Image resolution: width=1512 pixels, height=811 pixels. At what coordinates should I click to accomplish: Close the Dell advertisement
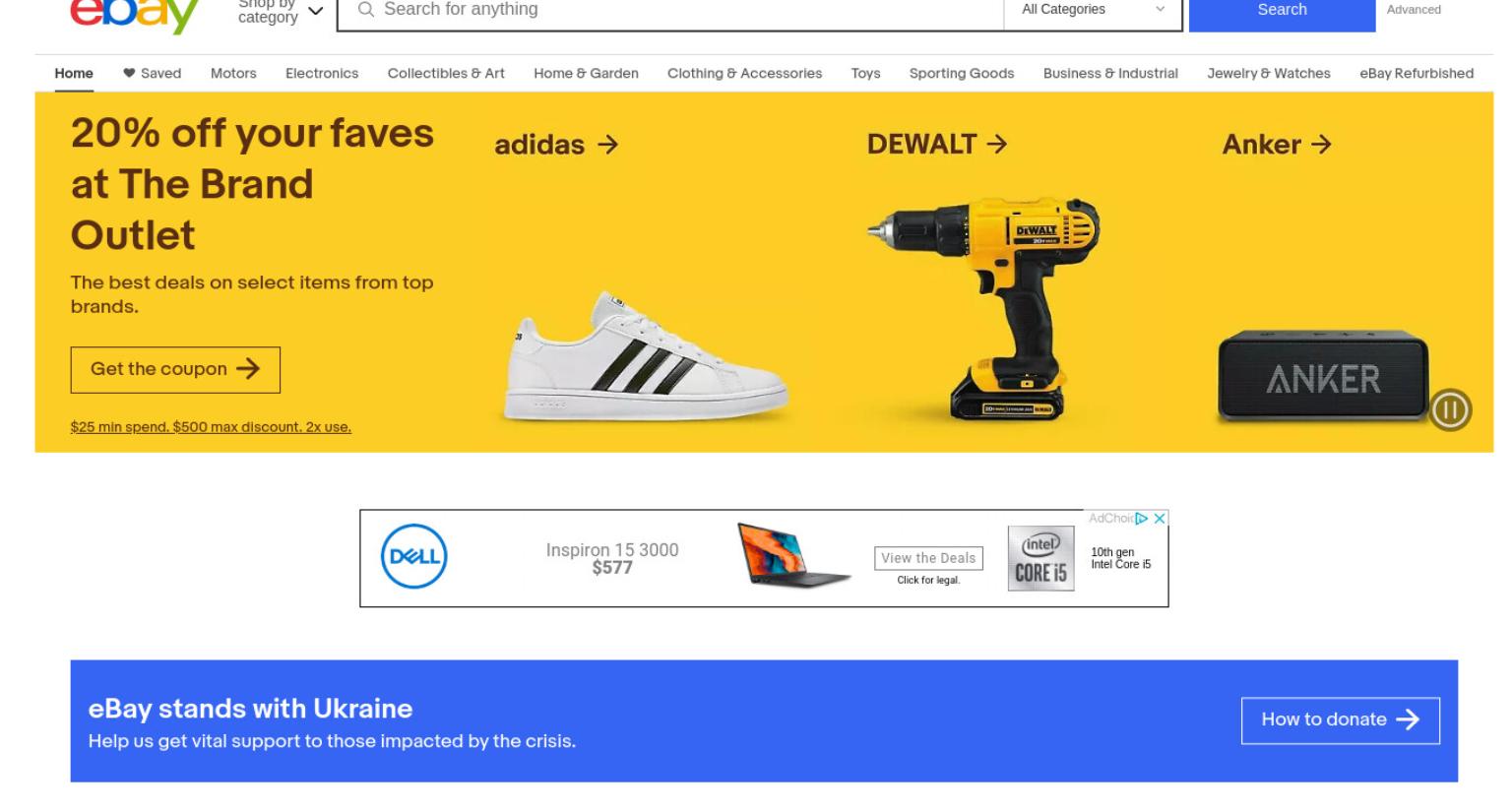pyautogui.click(x=1160, y=518)
